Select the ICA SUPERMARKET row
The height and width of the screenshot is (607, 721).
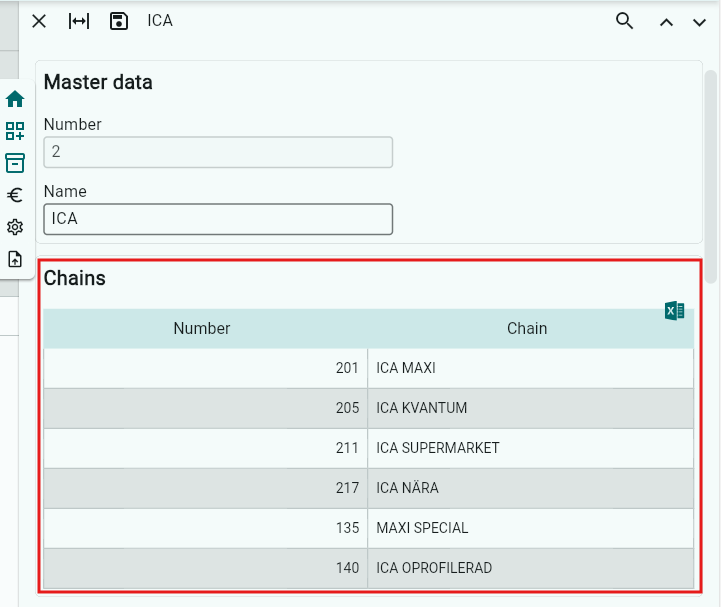pos(369,448)
